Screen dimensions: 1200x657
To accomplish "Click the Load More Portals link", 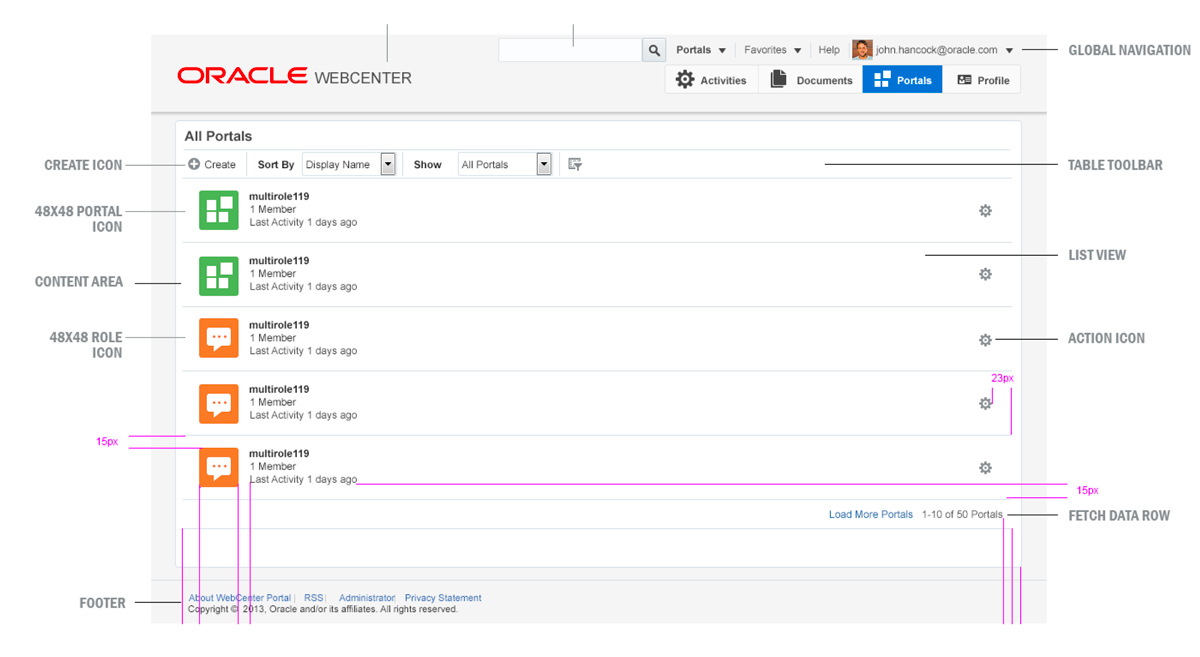I will click(x=870, y=514).
